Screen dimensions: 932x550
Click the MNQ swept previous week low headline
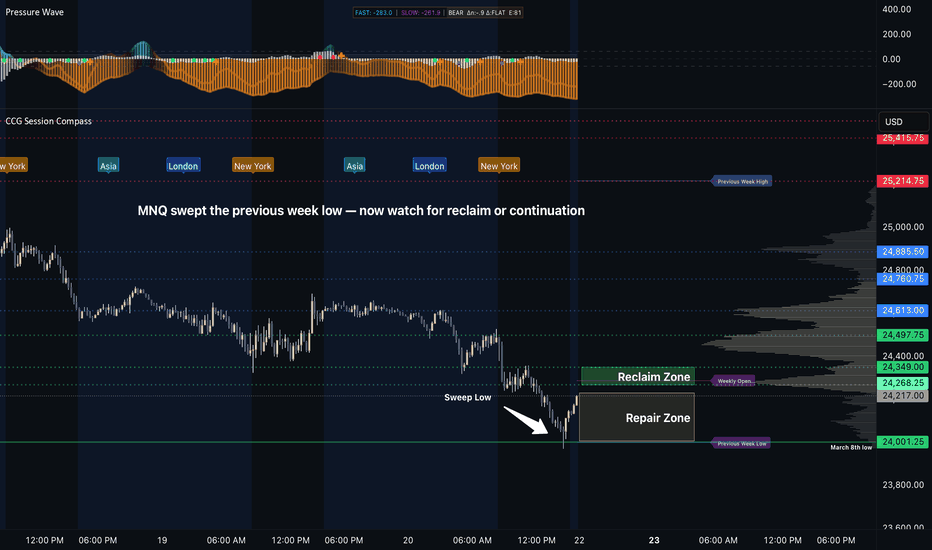click(360, 211)
